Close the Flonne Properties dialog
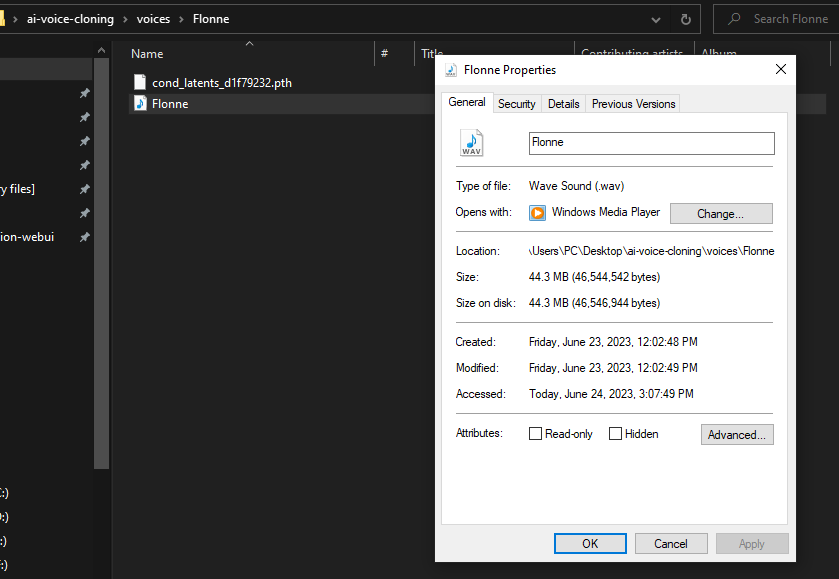Screen dimensions: 839x579 (x=781, y=69)
